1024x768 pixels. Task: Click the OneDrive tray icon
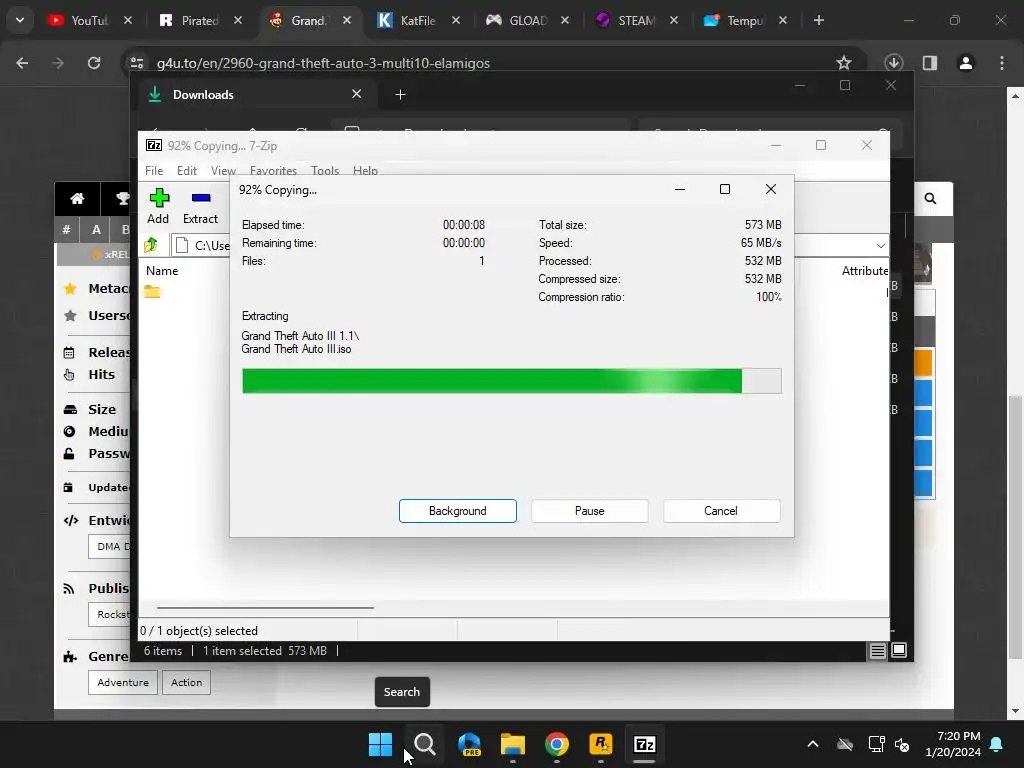point(845,744)
